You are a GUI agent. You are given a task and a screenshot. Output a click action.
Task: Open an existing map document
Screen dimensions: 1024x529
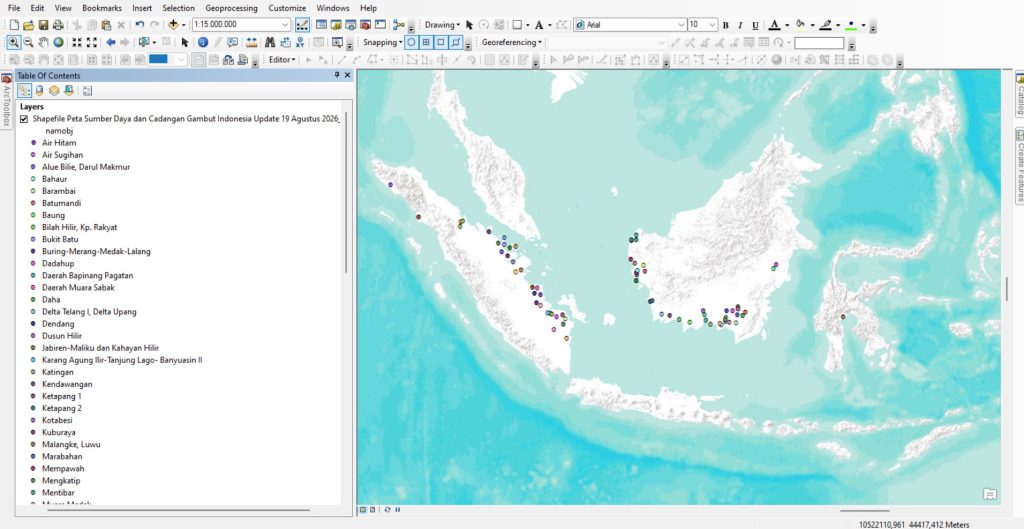pos(28,25)
